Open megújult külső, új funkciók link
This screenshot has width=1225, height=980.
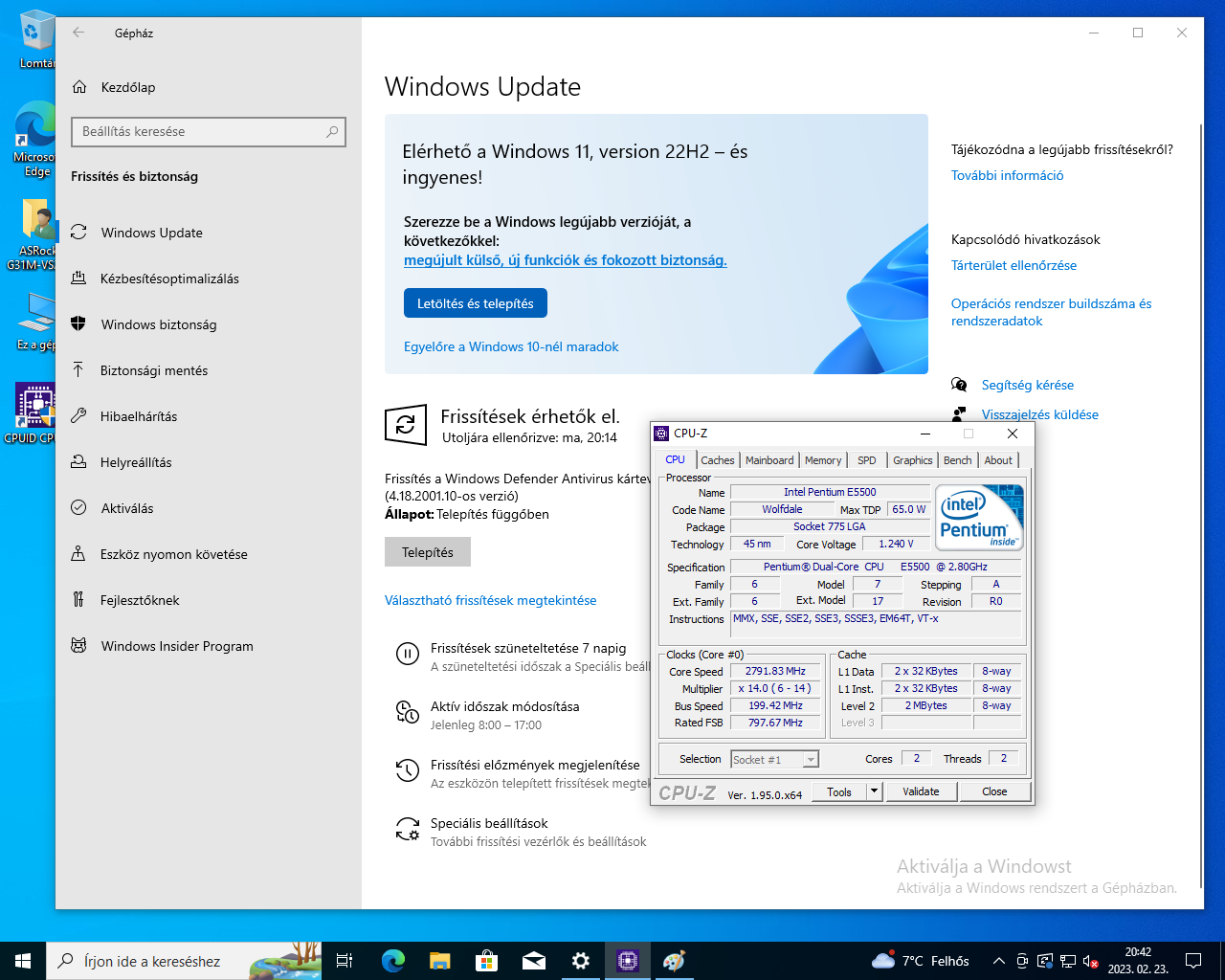[566, 259]
